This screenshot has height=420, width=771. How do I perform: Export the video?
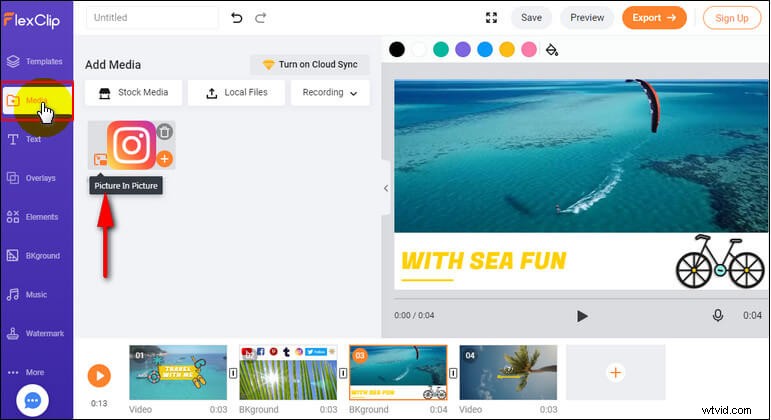pyautogui.click(x=654, y=18)
